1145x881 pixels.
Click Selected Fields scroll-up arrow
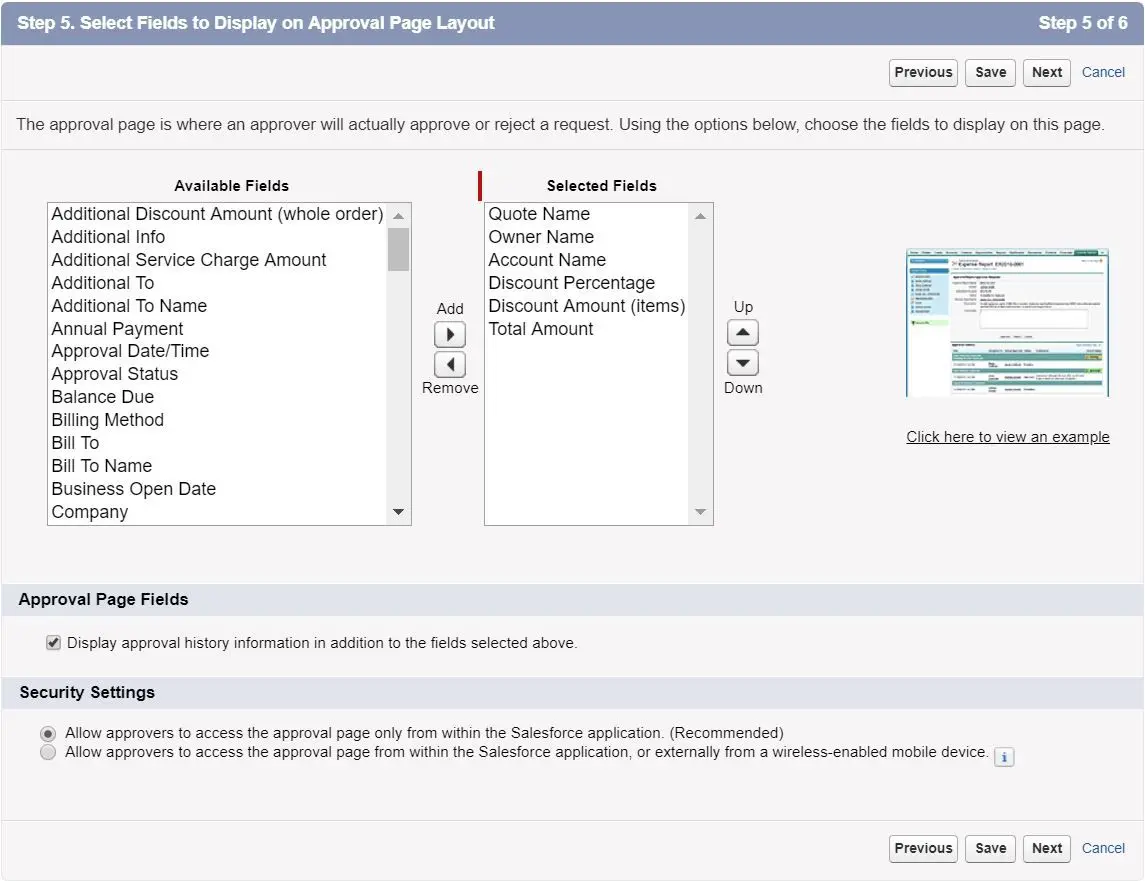tap(700, 216)
